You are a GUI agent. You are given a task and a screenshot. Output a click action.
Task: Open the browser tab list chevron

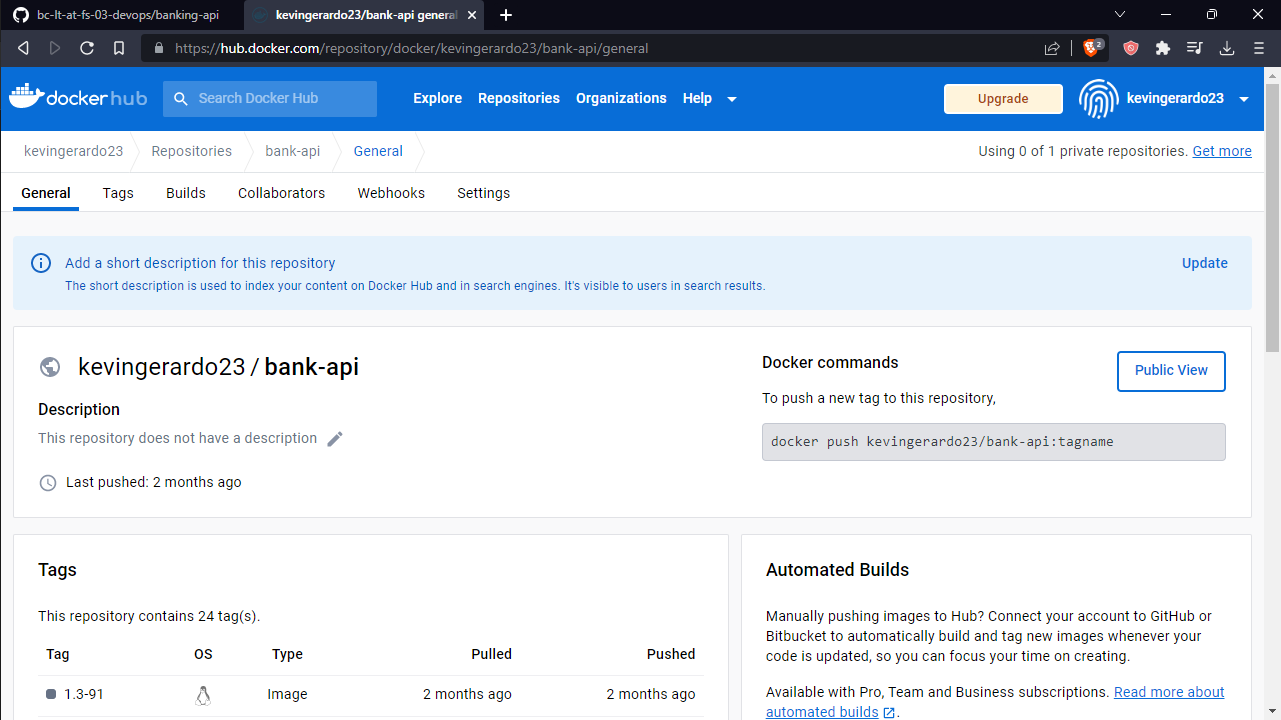click(x=1119, y=15)
